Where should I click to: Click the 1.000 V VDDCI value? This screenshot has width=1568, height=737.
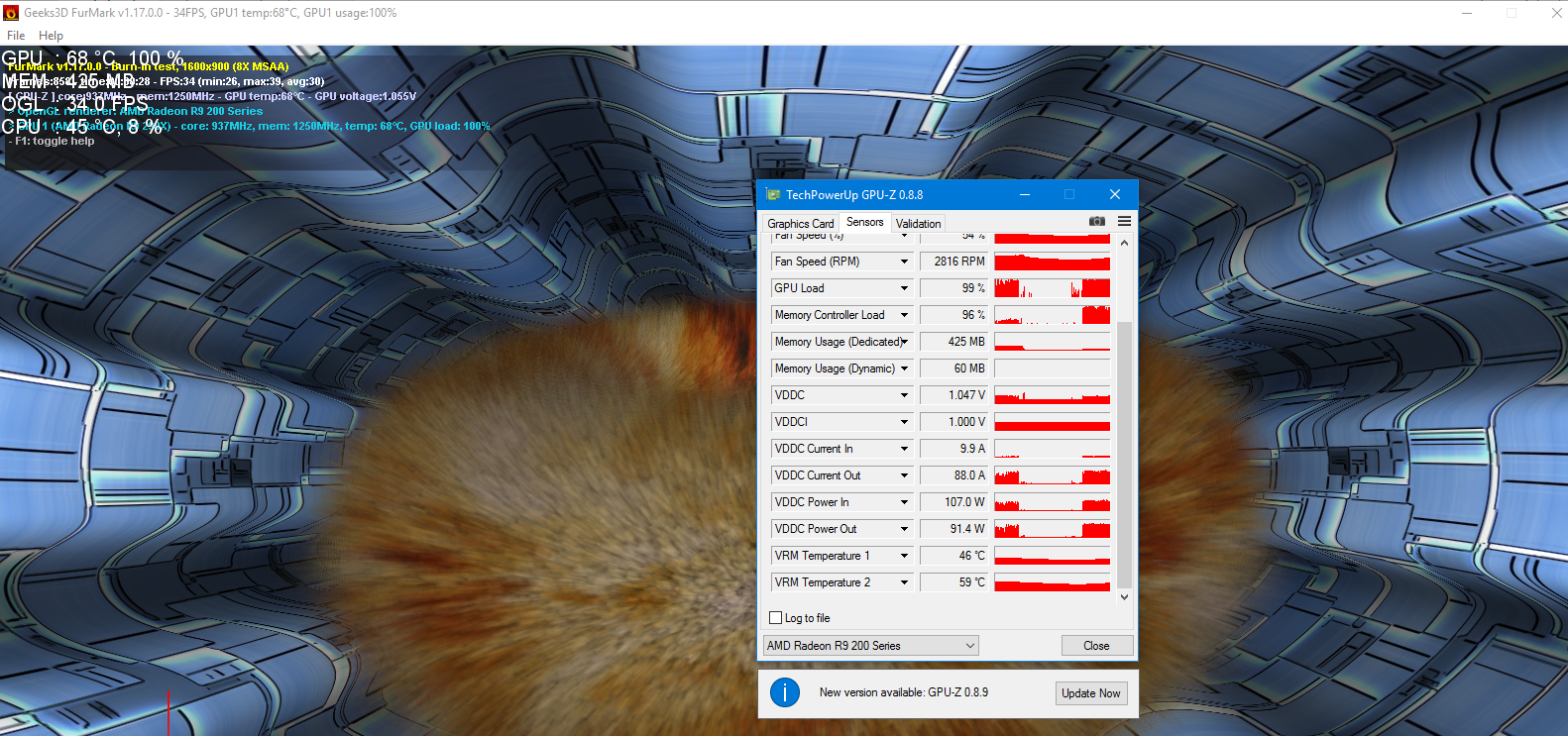pyautogui.click(x=954, y=422)
